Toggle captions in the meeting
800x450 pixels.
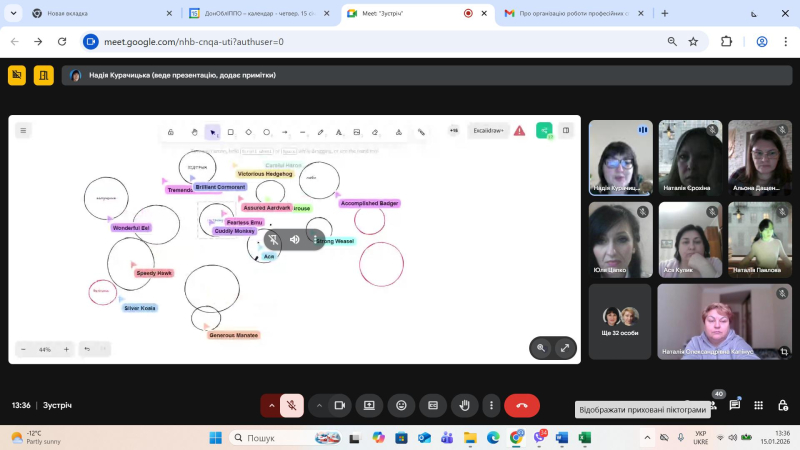tap(433, 405)
